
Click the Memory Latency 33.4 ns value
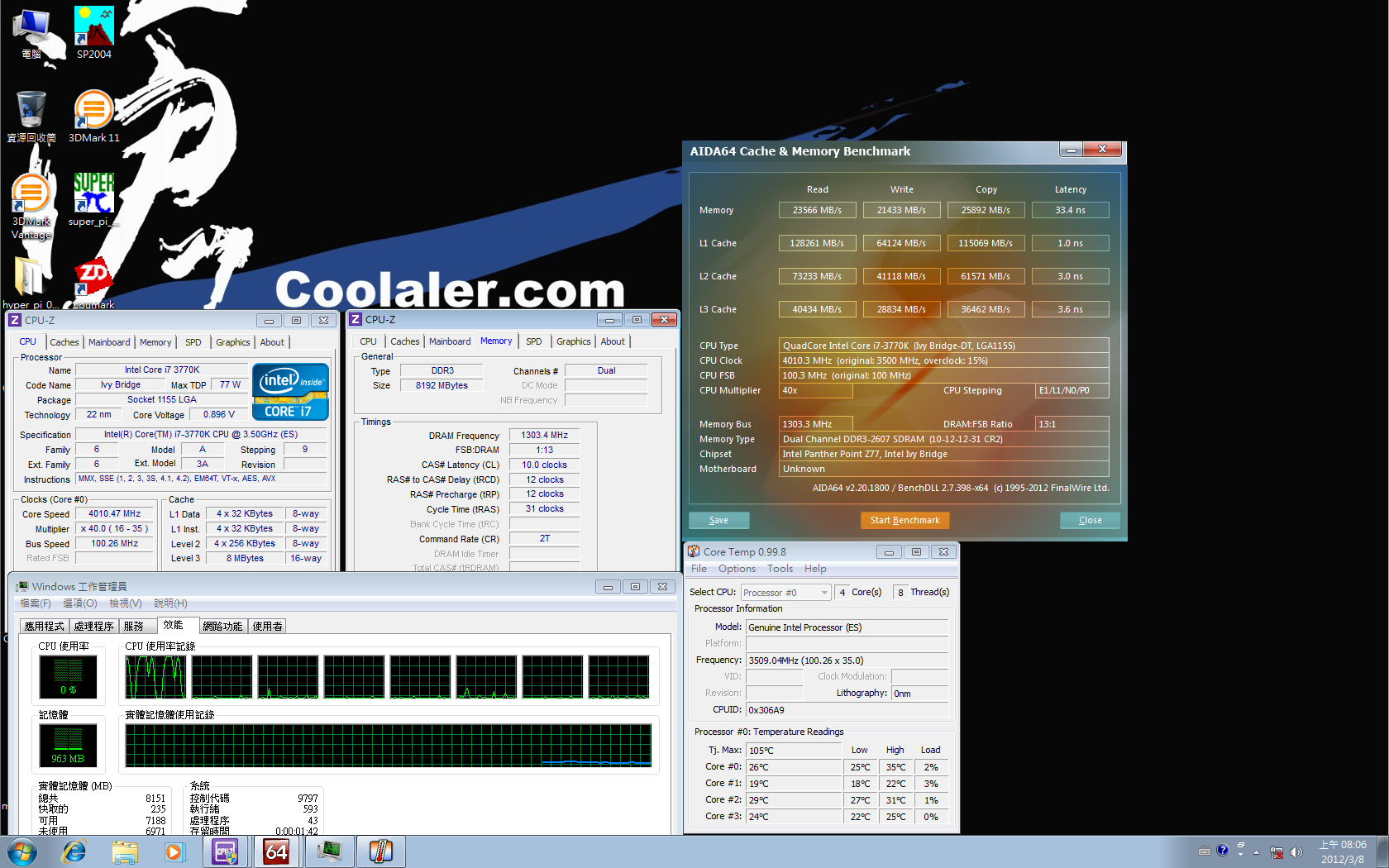[x=1070, y=210]
